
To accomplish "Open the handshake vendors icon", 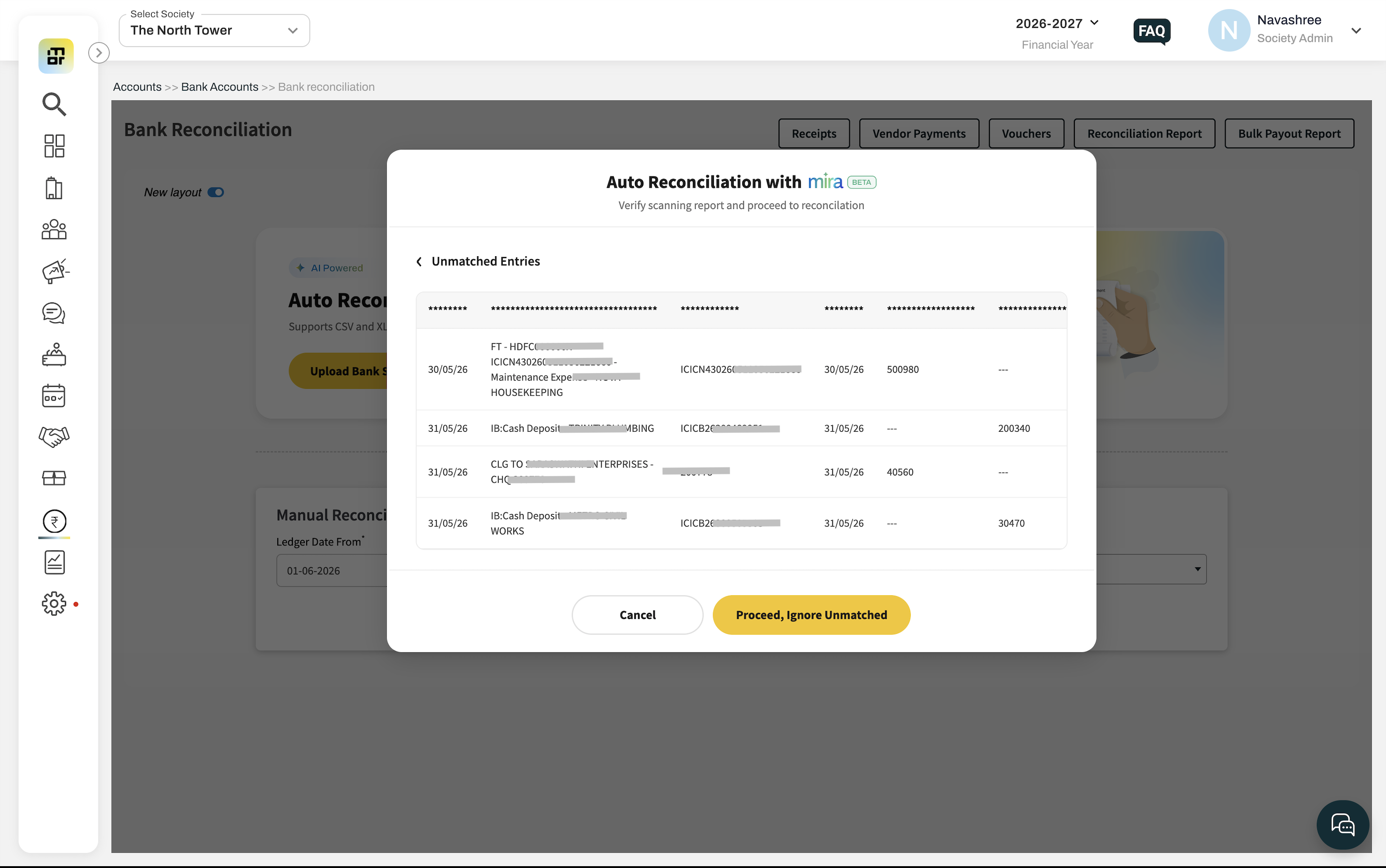I will [x=54, y=437].
